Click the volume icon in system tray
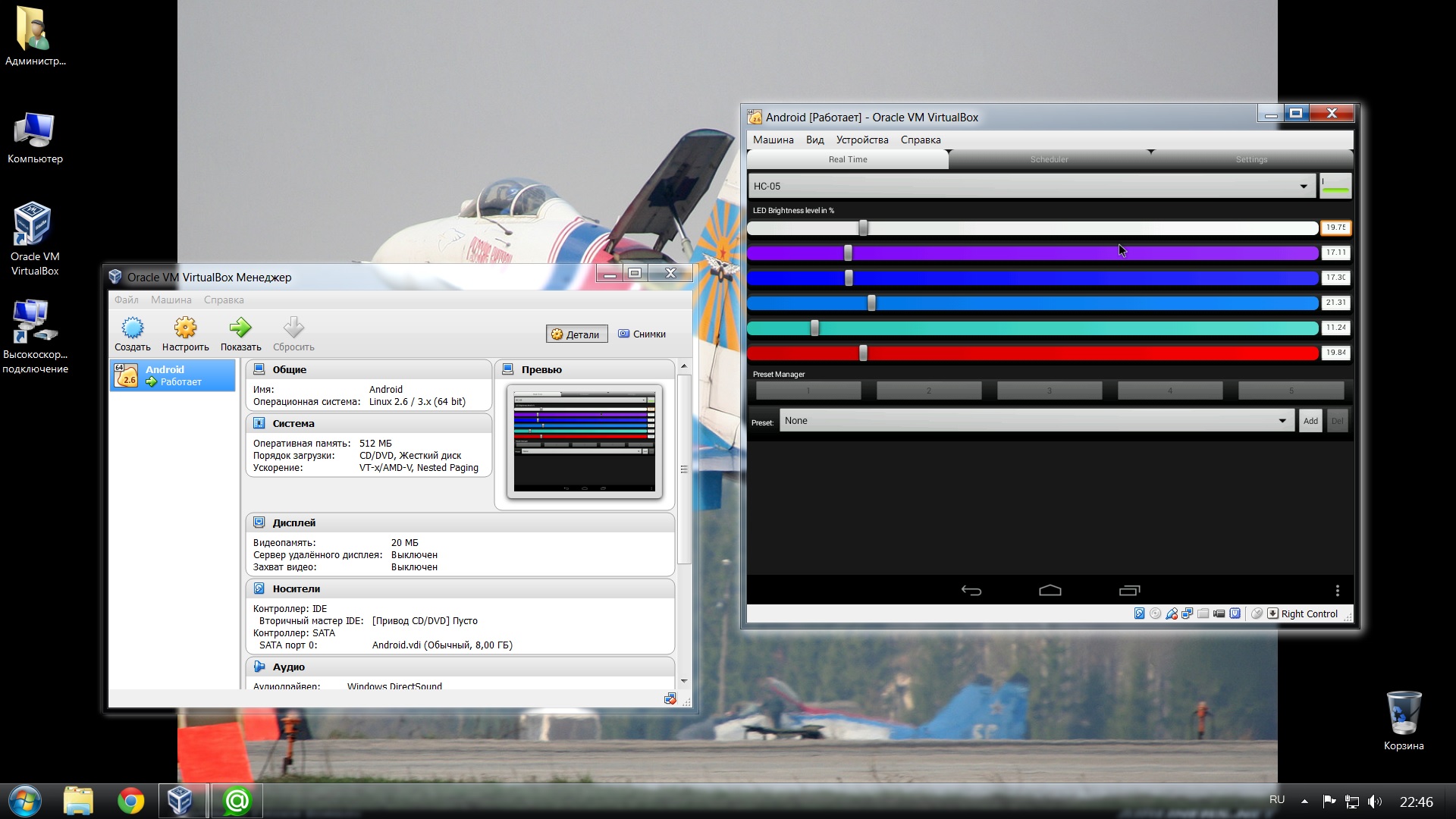Screen dimensions: 1456x819 (1374, 802)
